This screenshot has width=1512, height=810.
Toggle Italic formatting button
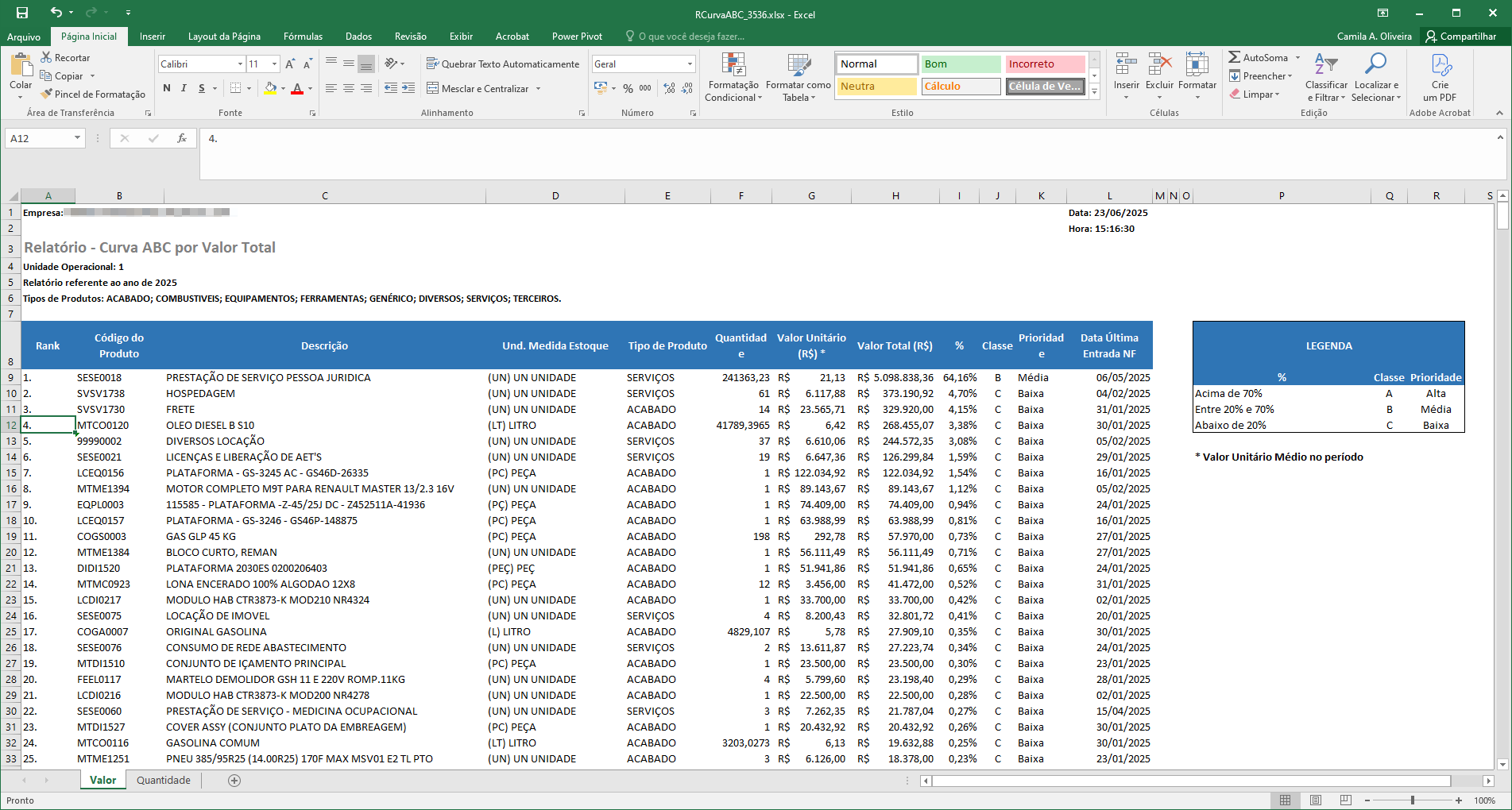point(184,88)
